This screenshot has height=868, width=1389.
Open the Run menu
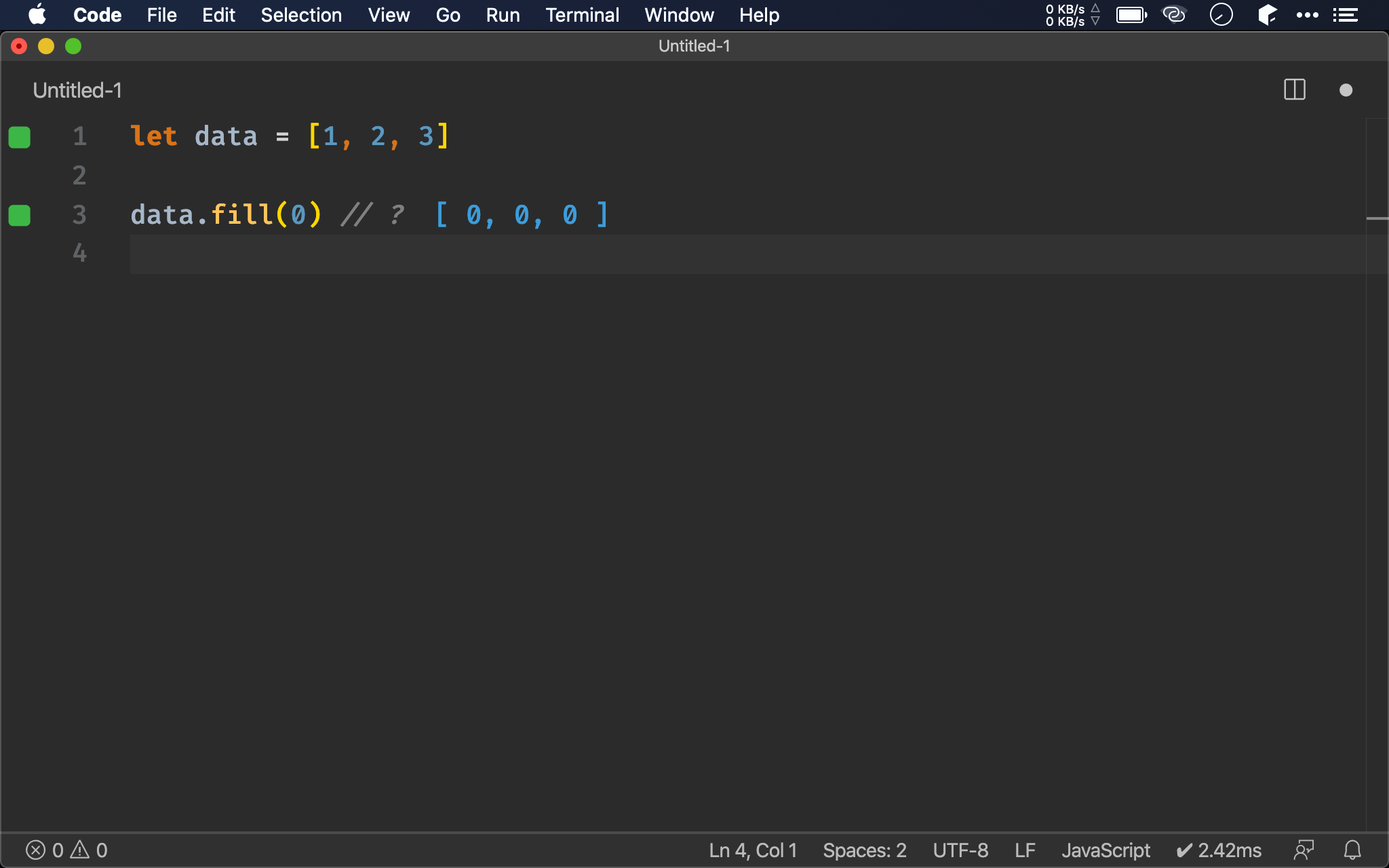[x=502, y=15]
